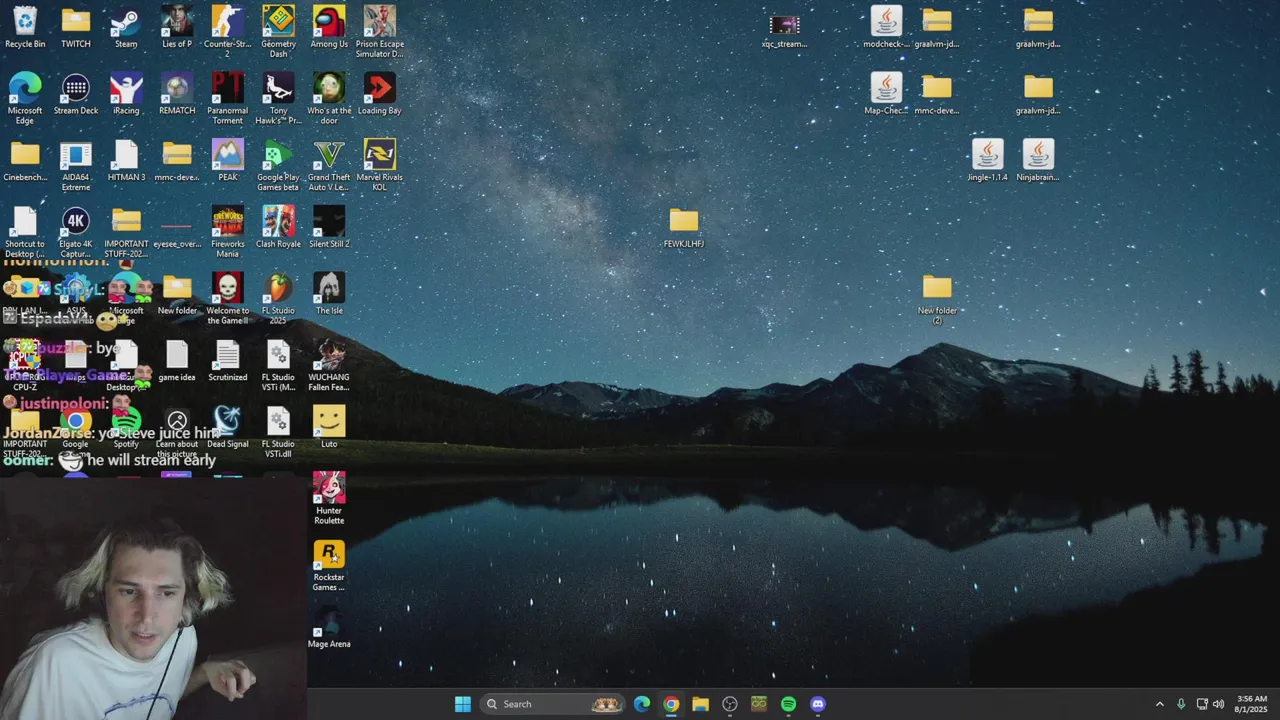The width and height of the screenshot is (1280, 720).
Task: Select the Marvel Rivals KOL shortcut
Action: pyautogui.click(x=380, y=165)
